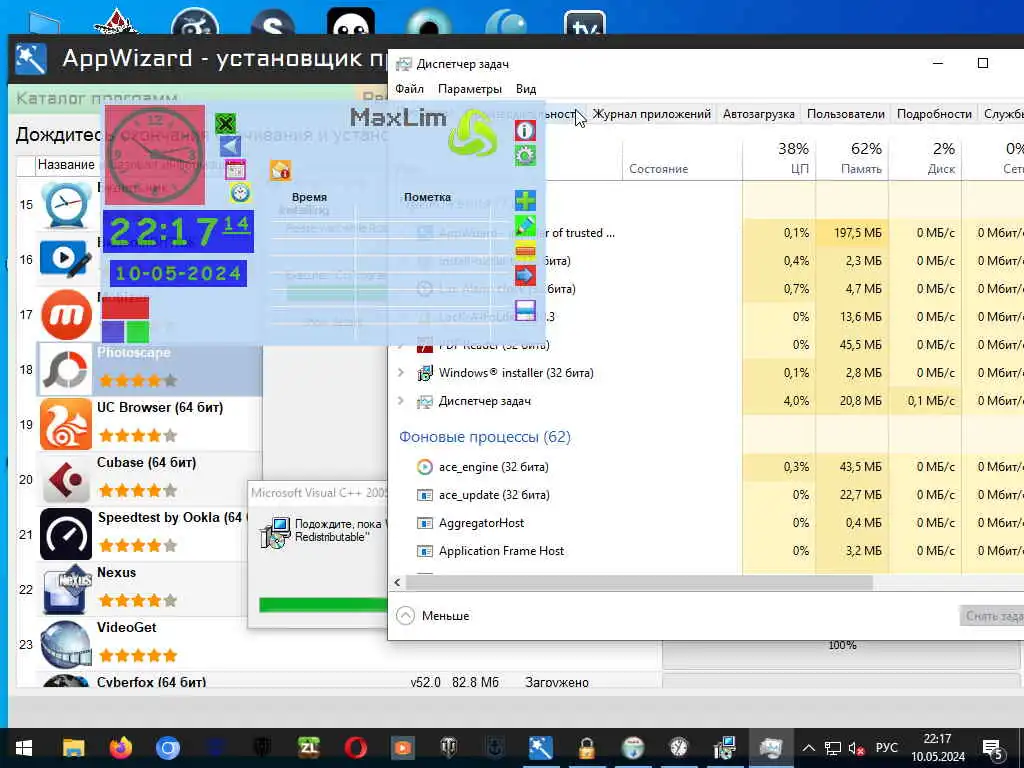Open File Explorer from the taskbar
The image size is (1024, 768).
[73, 748]
